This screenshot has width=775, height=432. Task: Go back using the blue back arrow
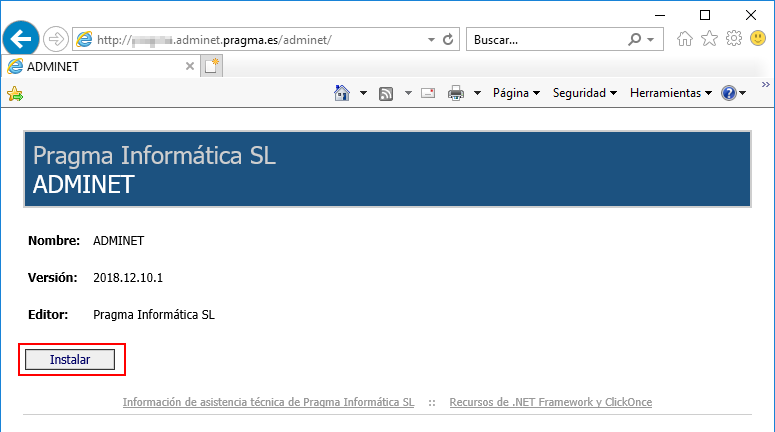pos(21,39)
